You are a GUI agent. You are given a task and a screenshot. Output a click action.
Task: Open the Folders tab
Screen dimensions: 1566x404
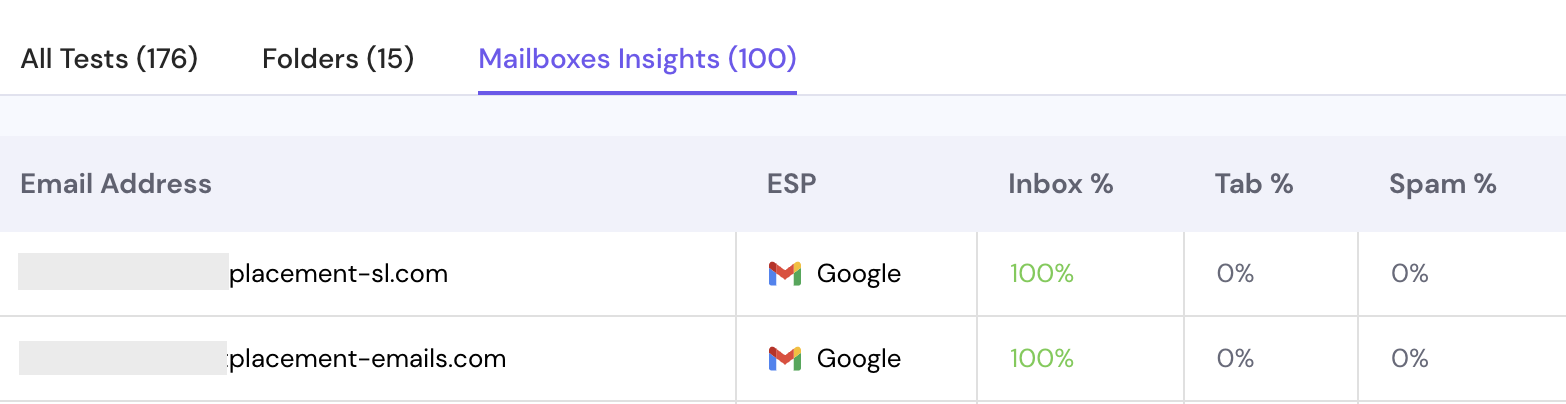point(338,59)
